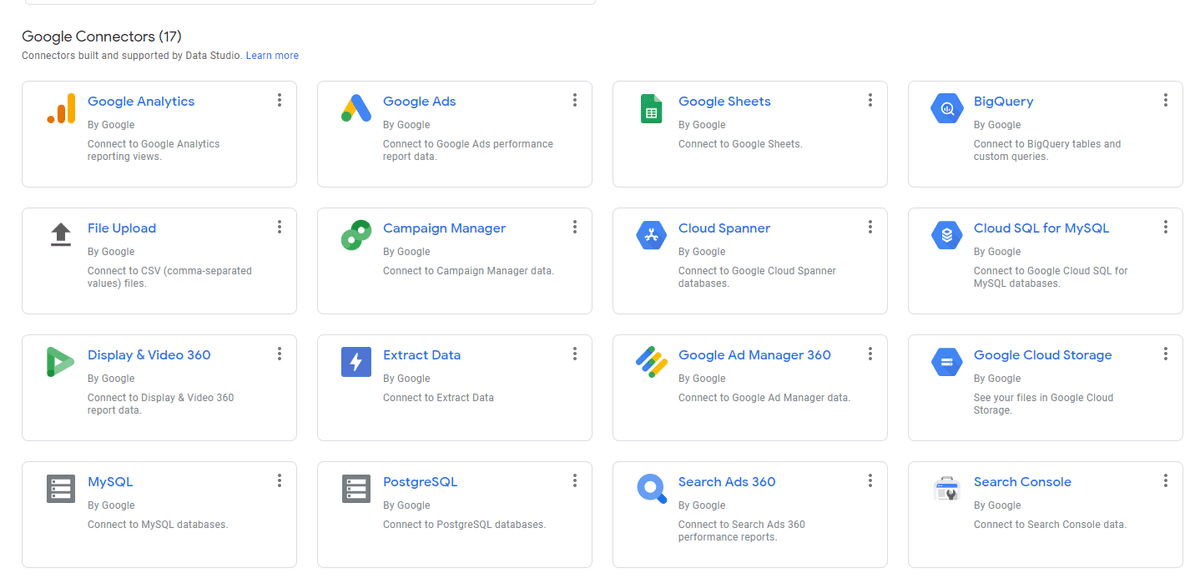The width and height of the screenshot is (1200, 587).
Task: Click the Google Sheets green icon
Action: click(x=651, y=108)
